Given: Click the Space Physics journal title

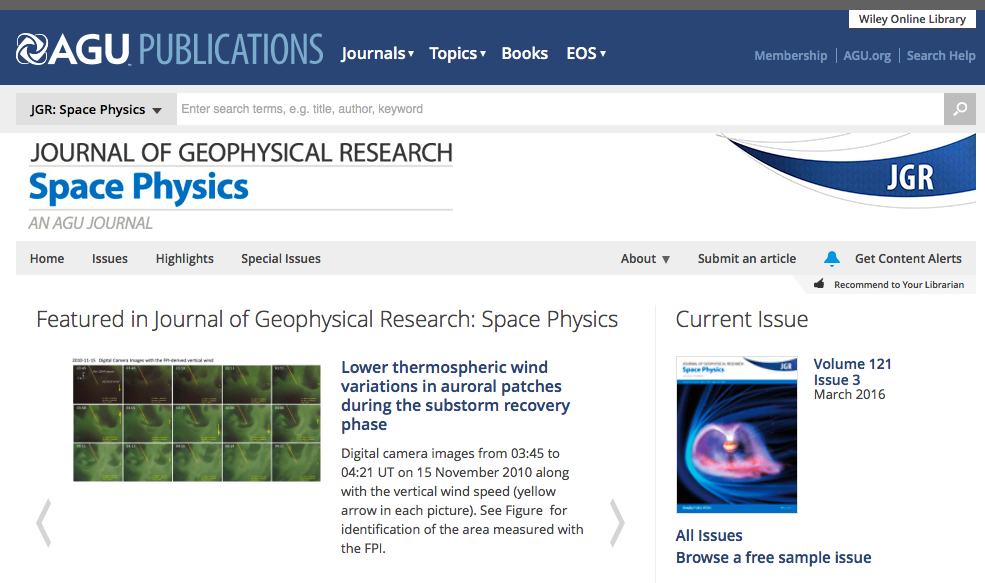Looking at the screenshot, I should click(x=139, y=187).
